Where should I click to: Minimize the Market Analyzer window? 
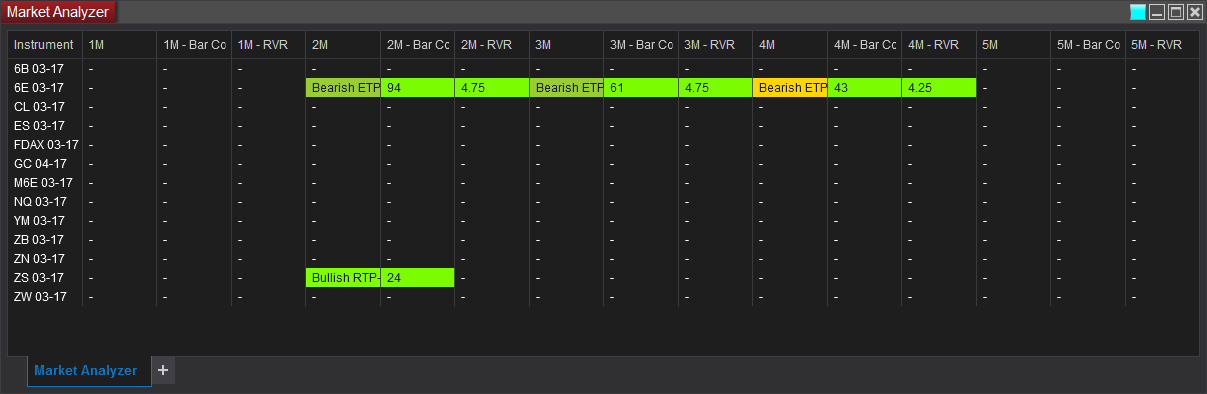pos(1157,12)
